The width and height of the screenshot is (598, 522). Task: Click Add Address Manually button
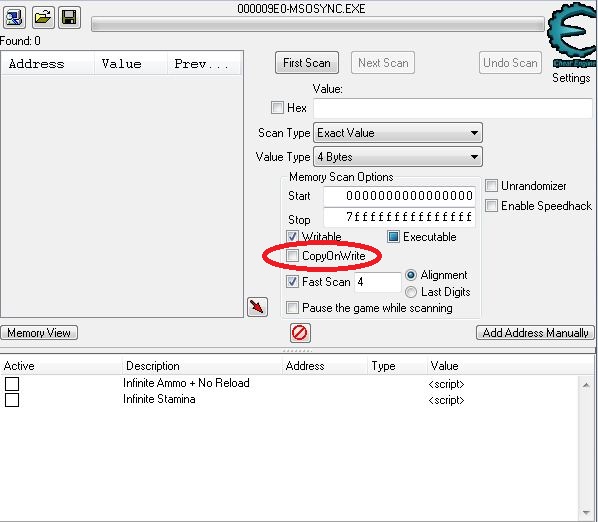[535, 333]
